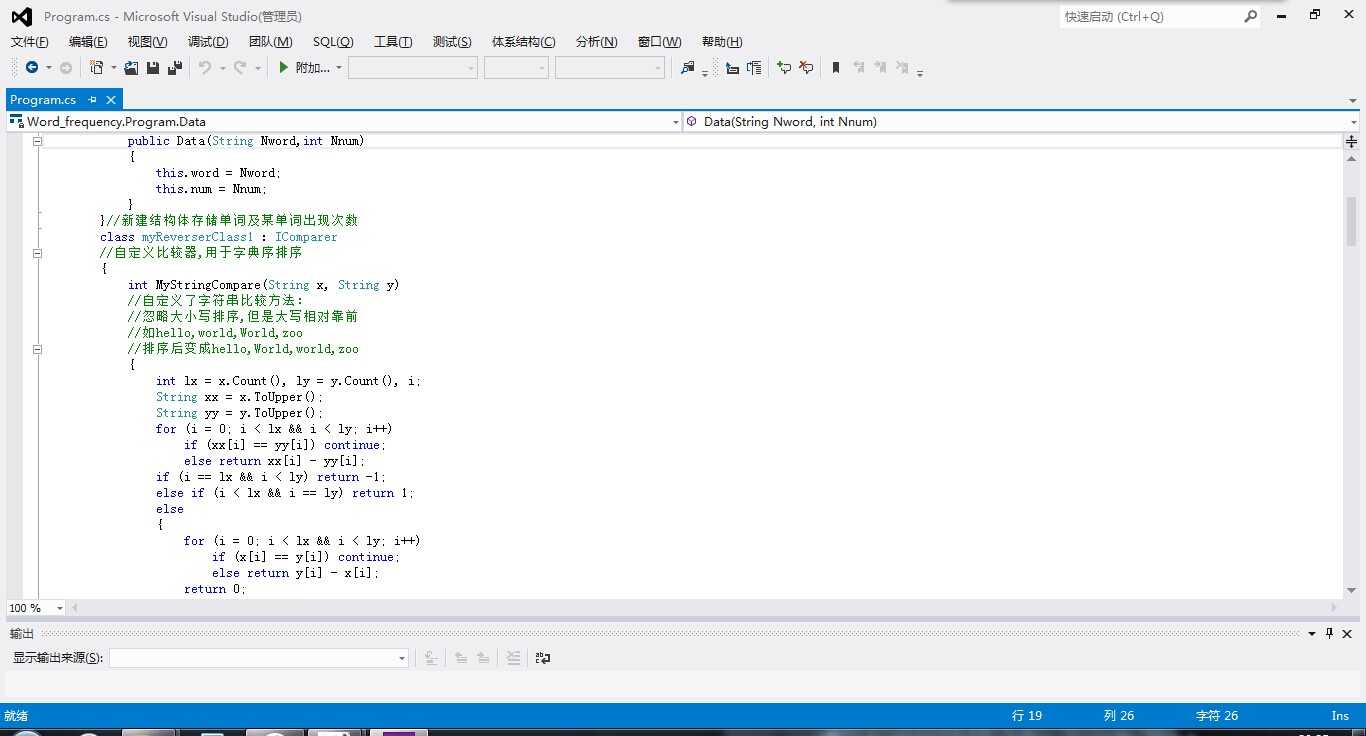1366x736 pixels.
Task: Click the green Start/Attach play icon
Action: (284, 68)
